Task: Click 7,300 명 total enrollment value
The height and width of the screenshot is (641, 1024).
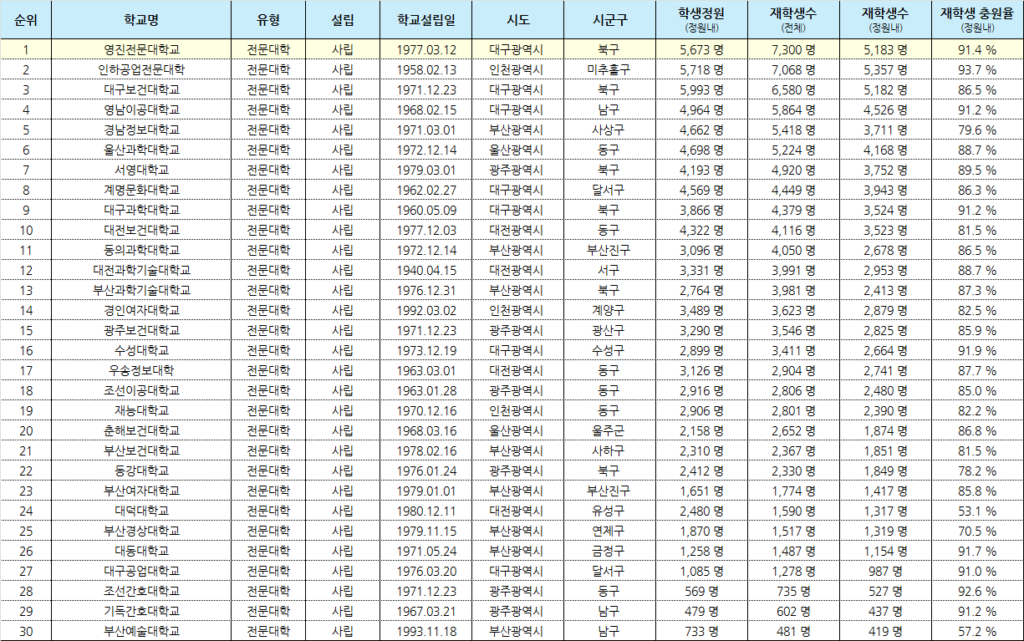Action: click(793, 50)
